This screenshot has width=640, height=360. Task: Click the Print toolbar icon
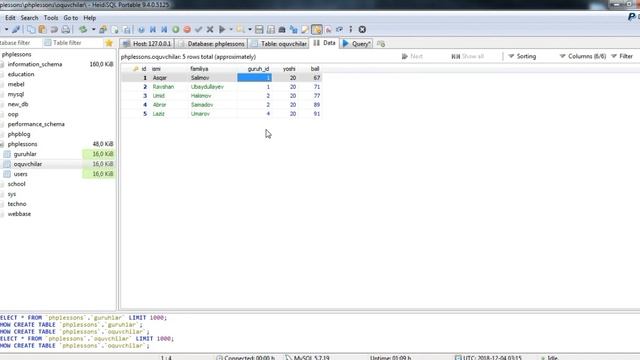point(65,29)
